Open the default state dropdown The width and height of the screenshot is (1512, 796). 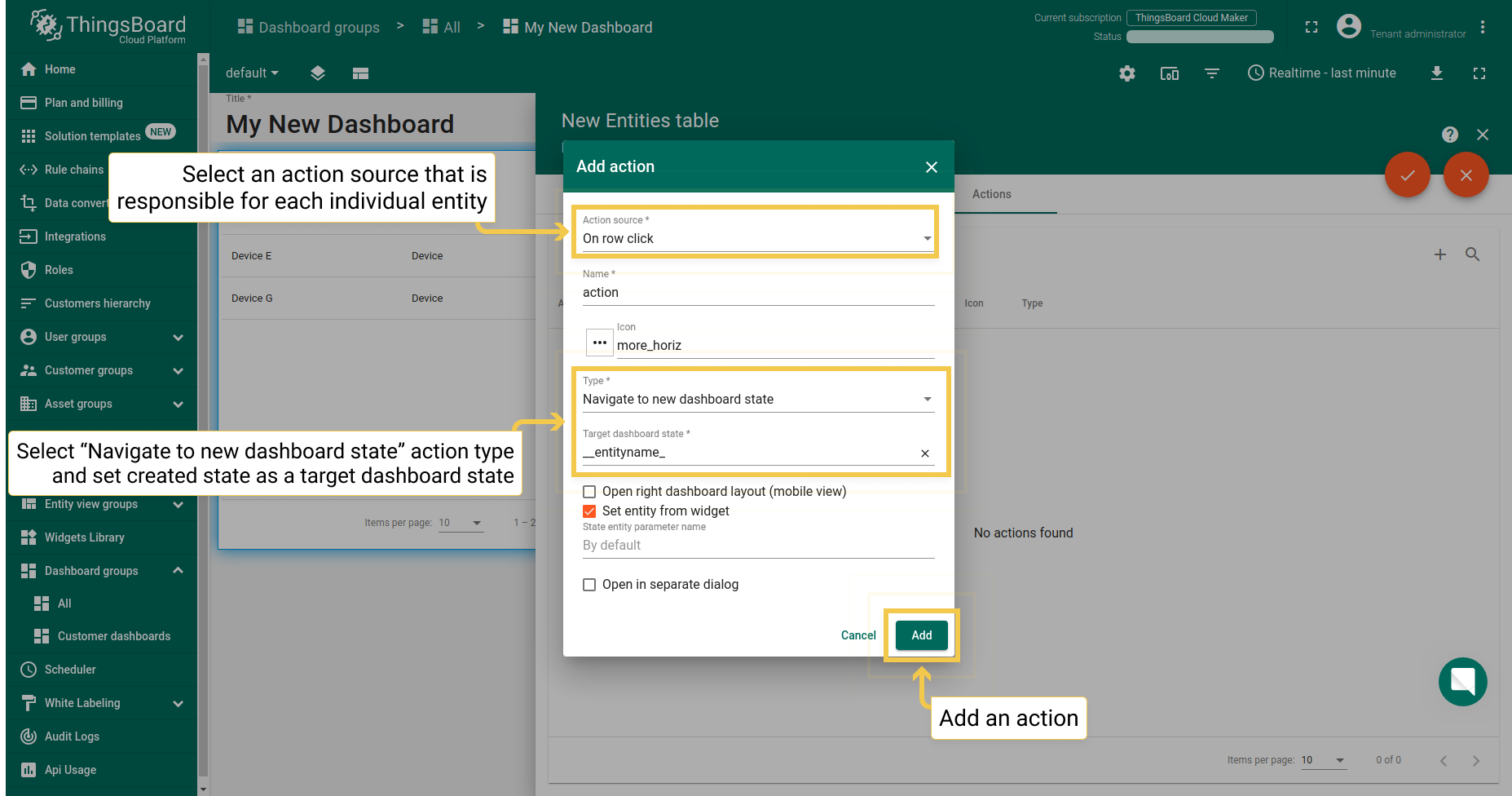252,73
